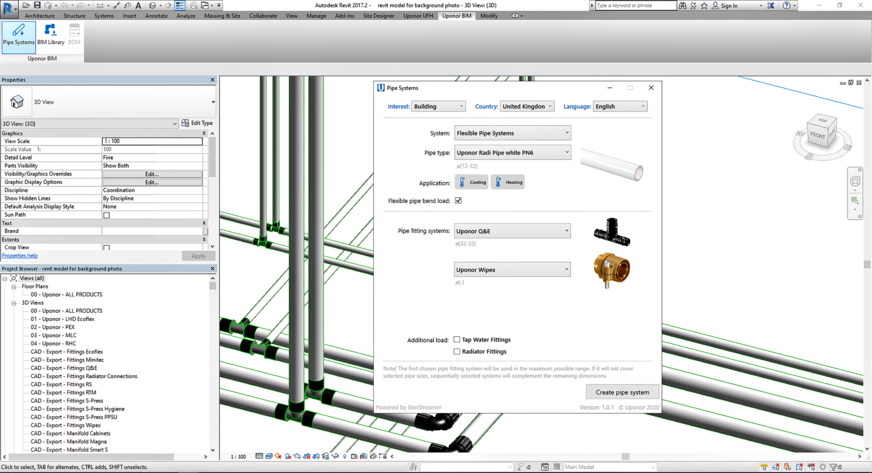Expand the Country dropdown

pyautogui.click(x=527, y=106)
